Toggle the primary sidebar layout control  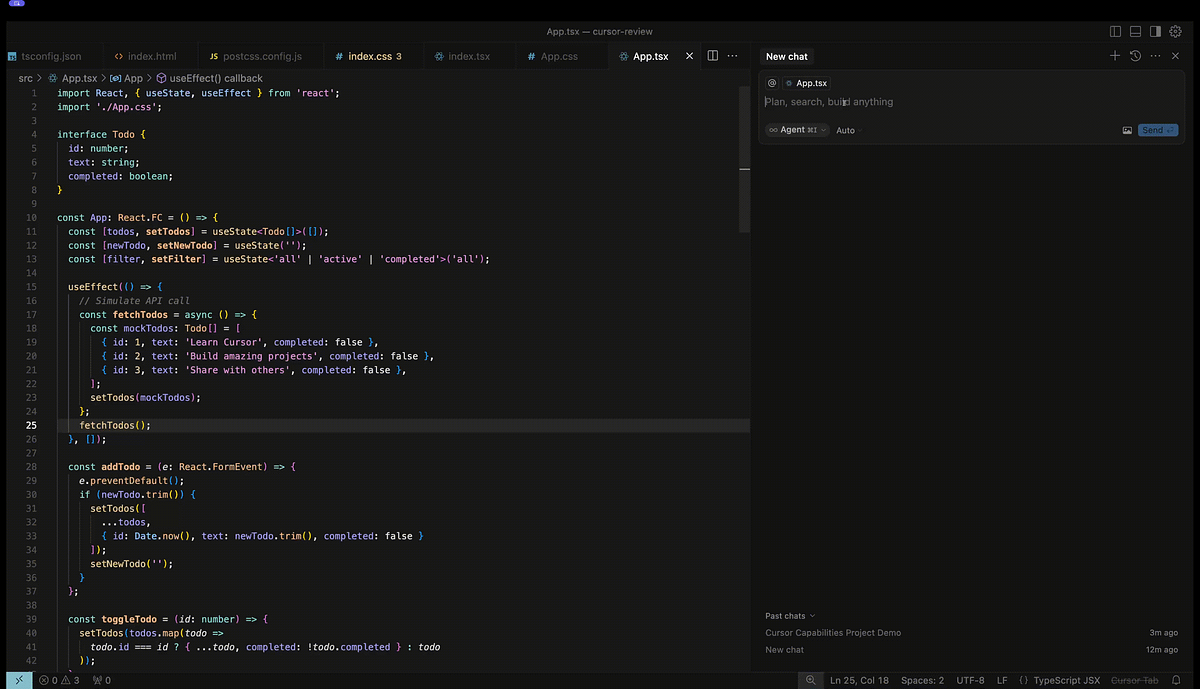[1114, 31]
